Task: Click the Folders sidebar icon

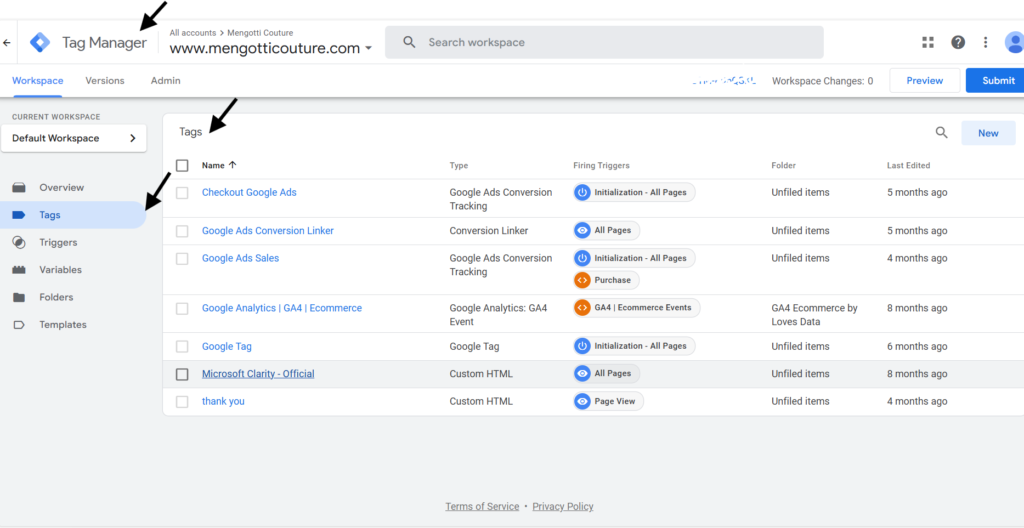Action: (19, 297)
